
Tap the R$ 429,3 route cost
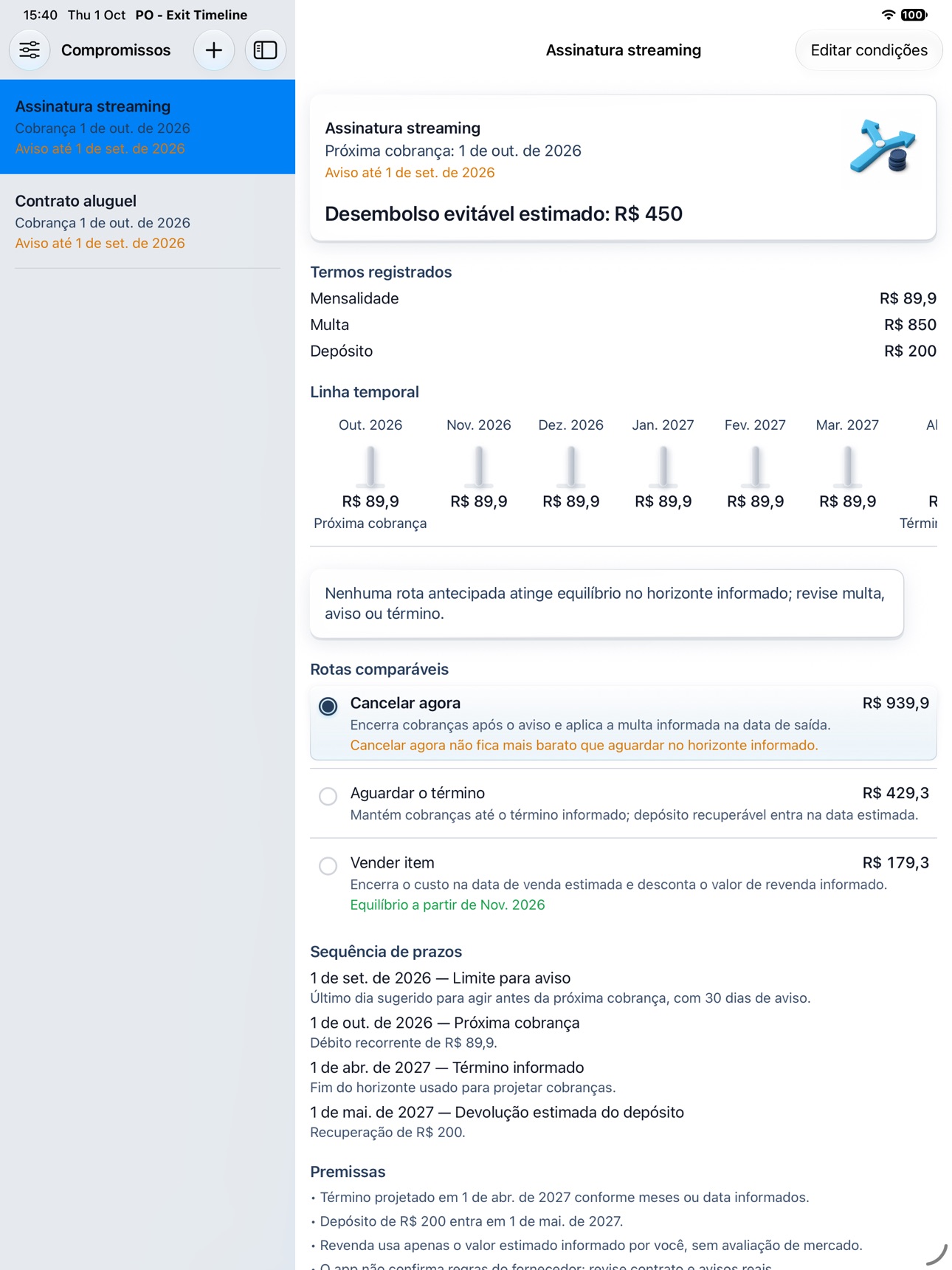pyautogui.click(x=895, y=793)
